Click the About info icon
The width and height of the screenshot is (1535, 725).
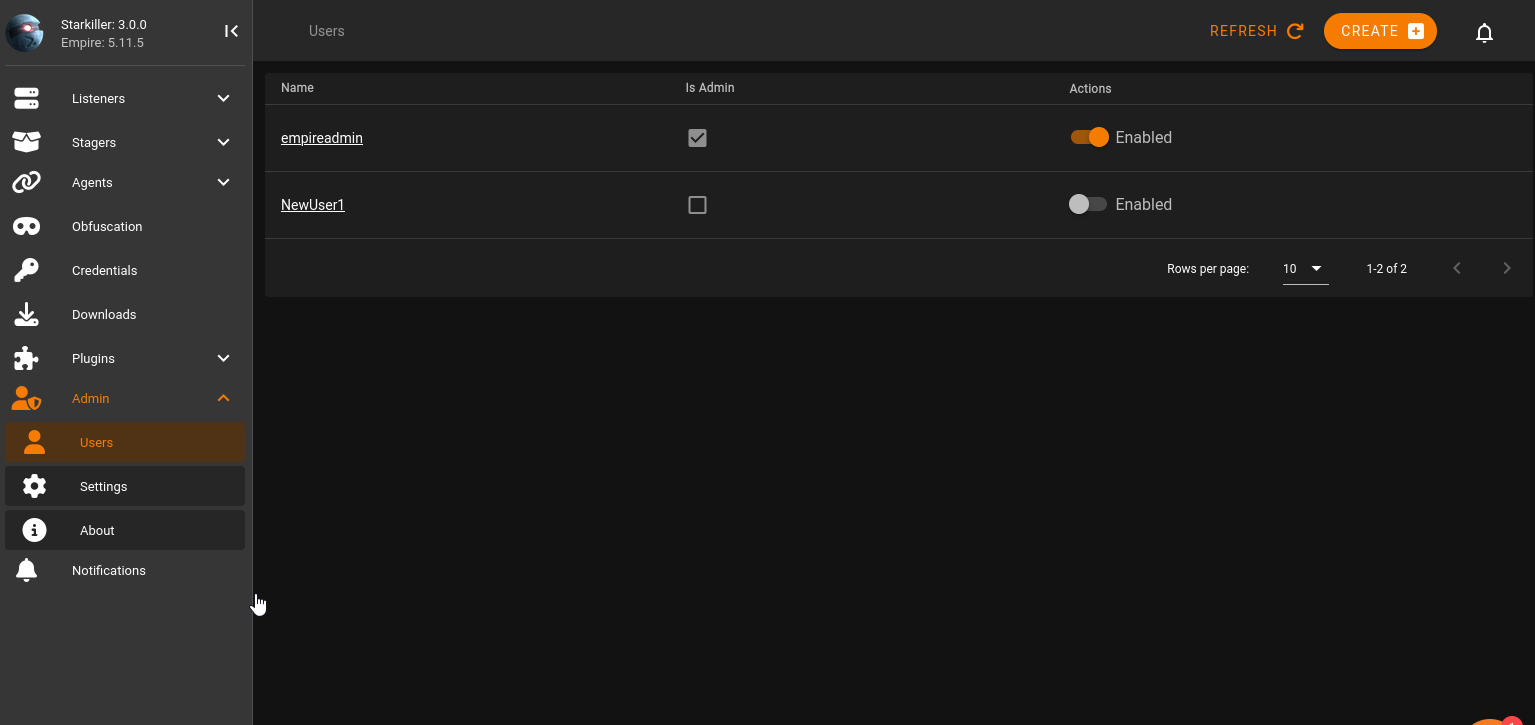pyautogui.click(x=35, y=530)
